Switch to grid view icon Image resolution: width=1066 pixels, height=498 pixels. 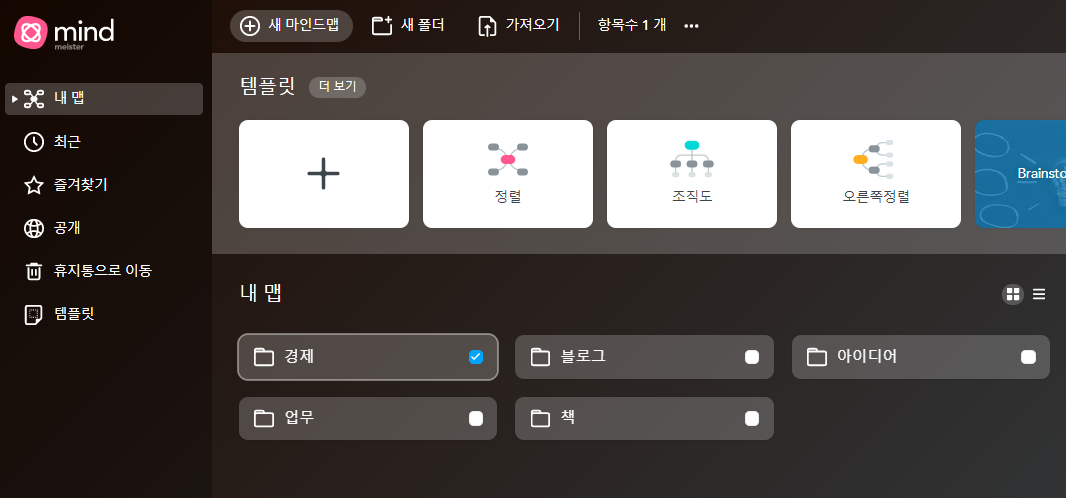[x=1013, y=294]
